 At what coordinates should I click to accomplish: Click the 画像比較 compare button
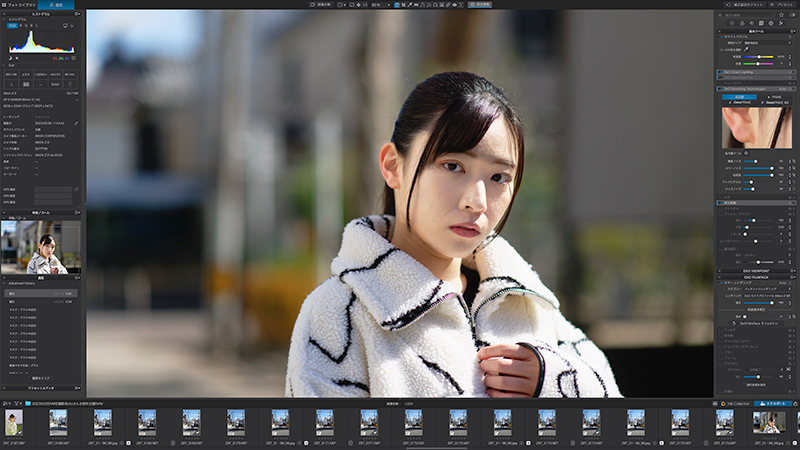tap(321, 5)
